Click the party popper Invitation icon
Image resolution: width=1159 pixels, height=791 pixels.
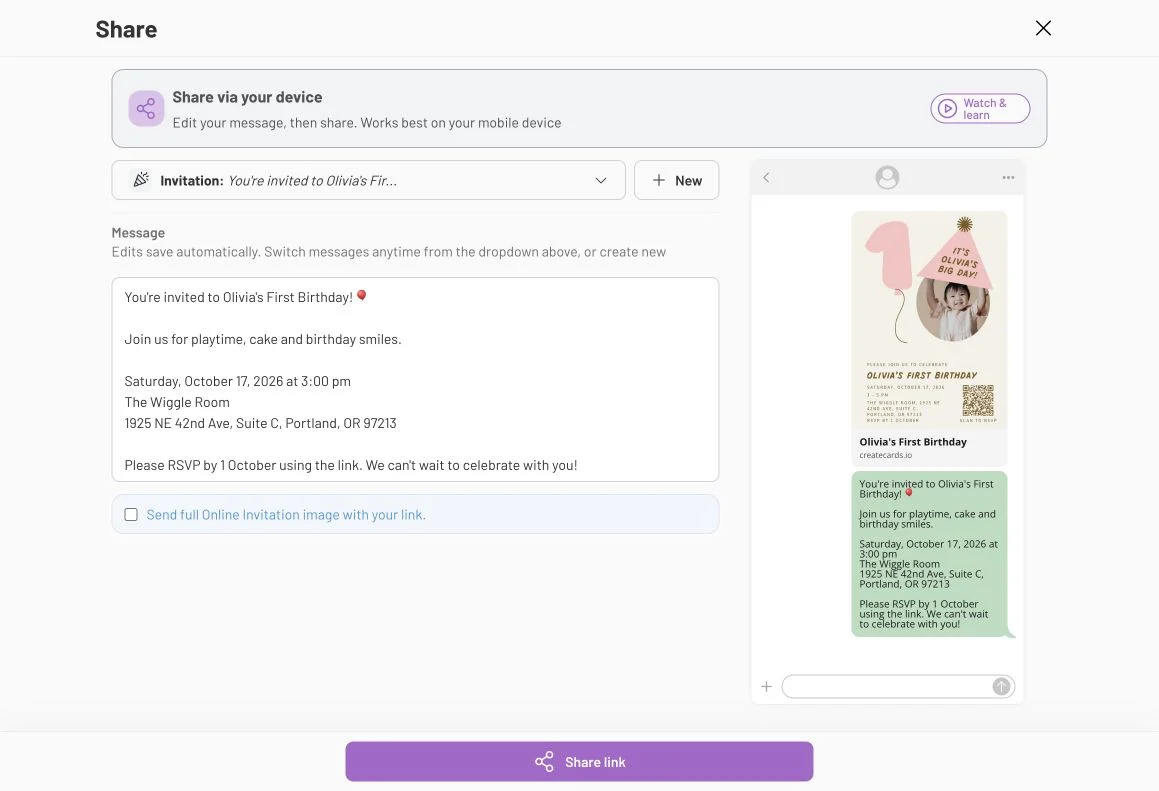(x=140, y=180)
